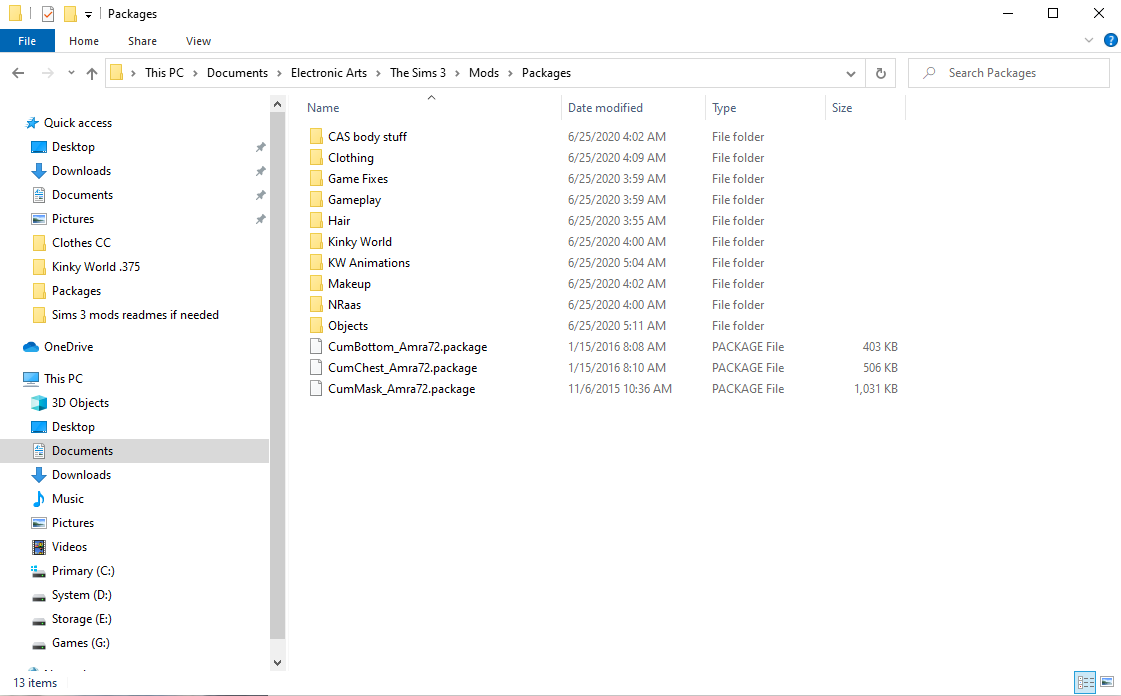Open pinned Pictures under Quick access

coord(72,219)
